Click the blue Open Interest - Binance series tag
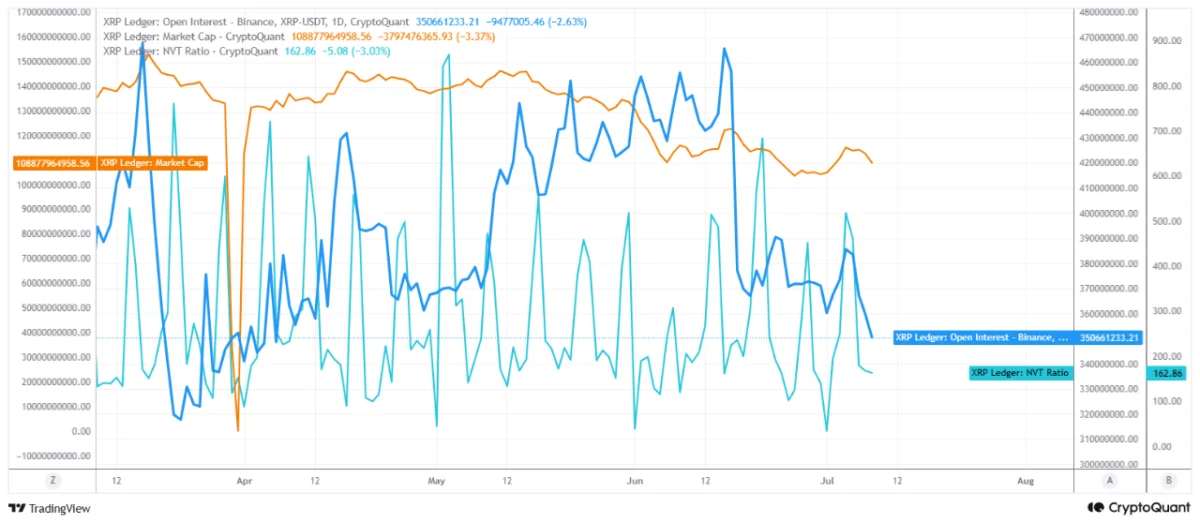The image size is (1200, 523). pyautogui.click(x=982, y=337)
